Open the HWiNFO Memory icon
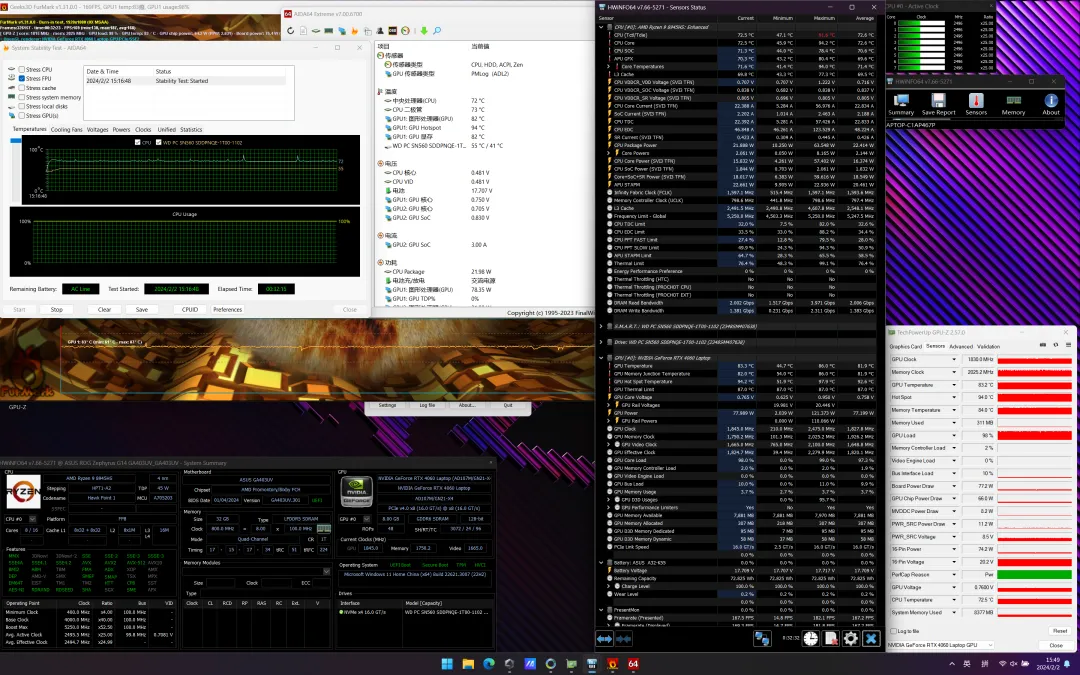Viewport: 1080px width, 675px height. [1013, 101]
